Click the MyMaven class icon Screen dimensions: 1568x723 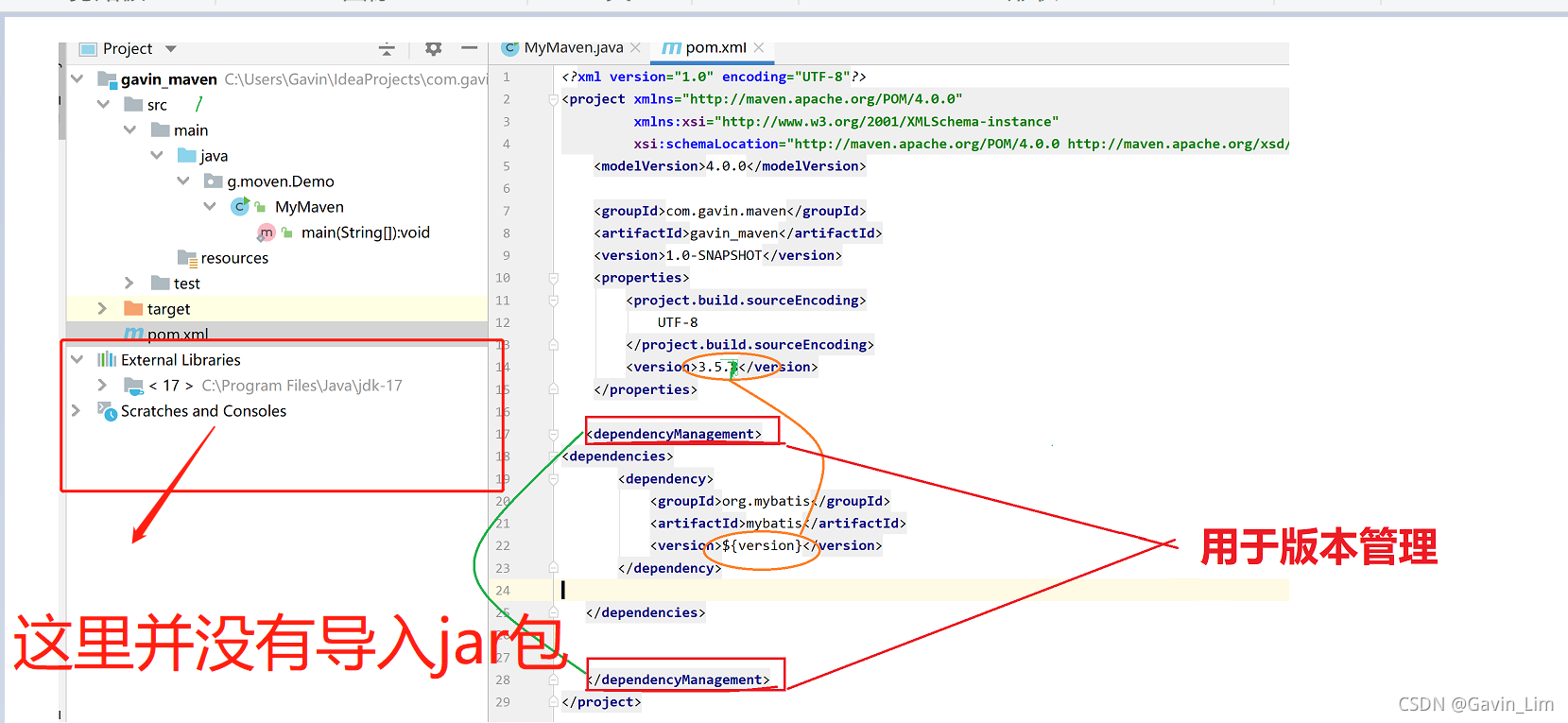click(241, 206)
